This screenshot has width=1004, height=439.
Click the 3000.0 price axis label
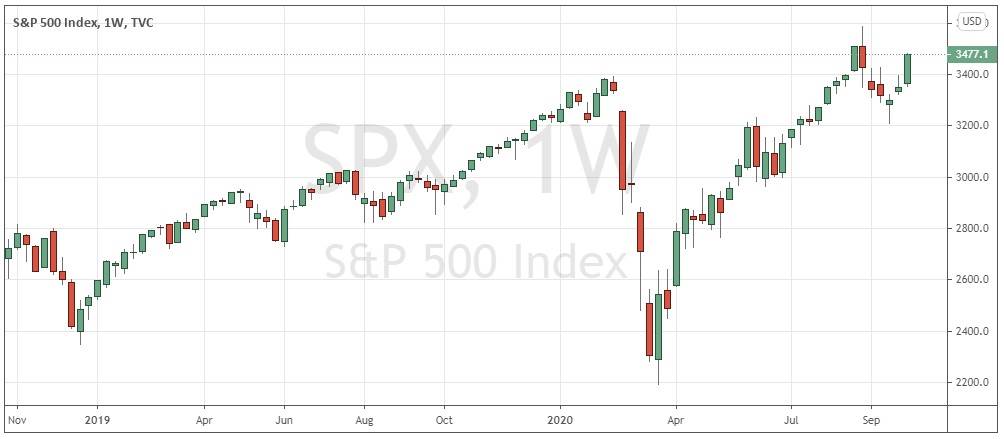coord(970,177)
